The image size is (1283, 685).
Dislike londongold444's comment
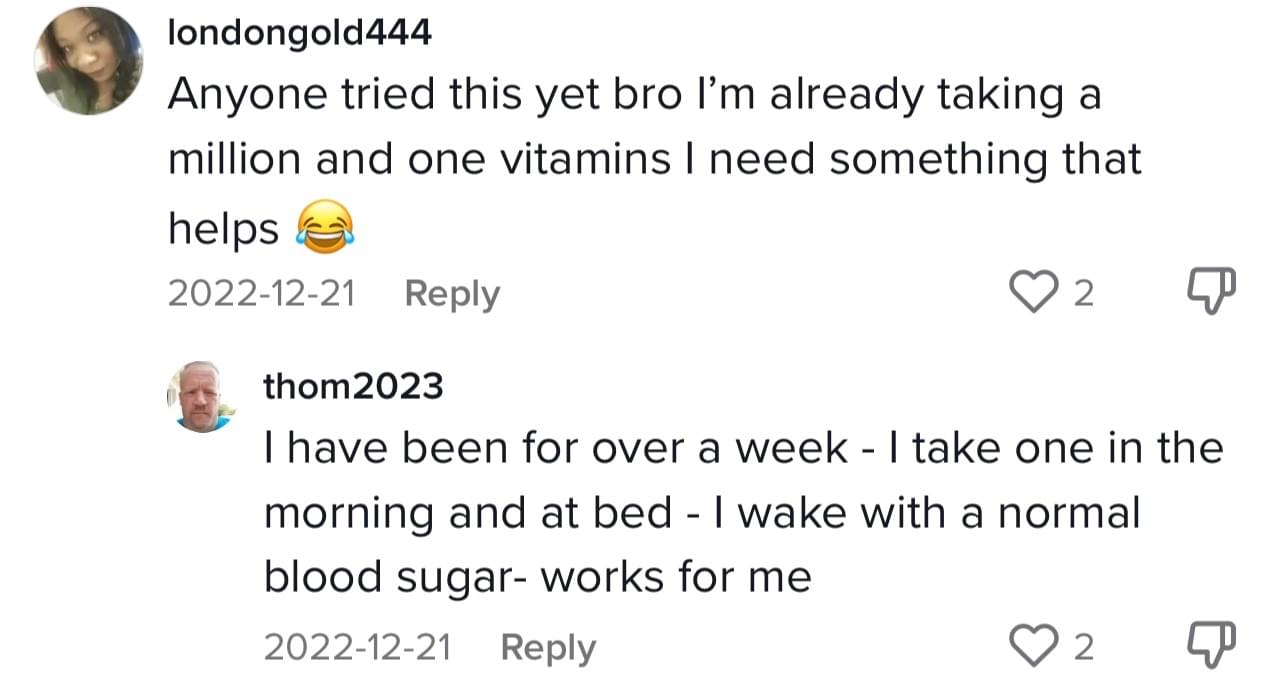click(x=1212, y=292)
